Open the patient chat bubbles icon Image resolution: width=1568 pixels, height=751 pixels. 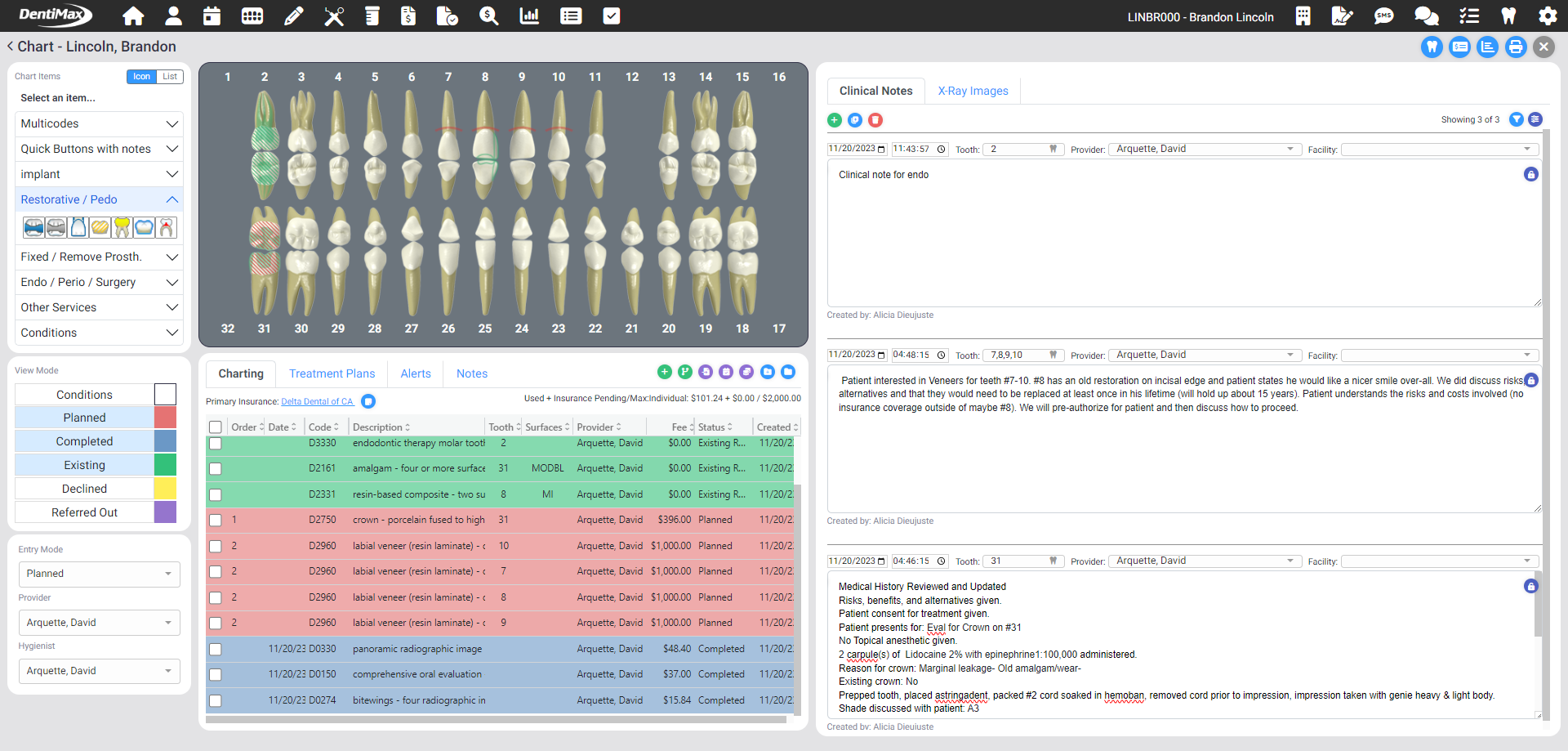[x=1426, y=16]
